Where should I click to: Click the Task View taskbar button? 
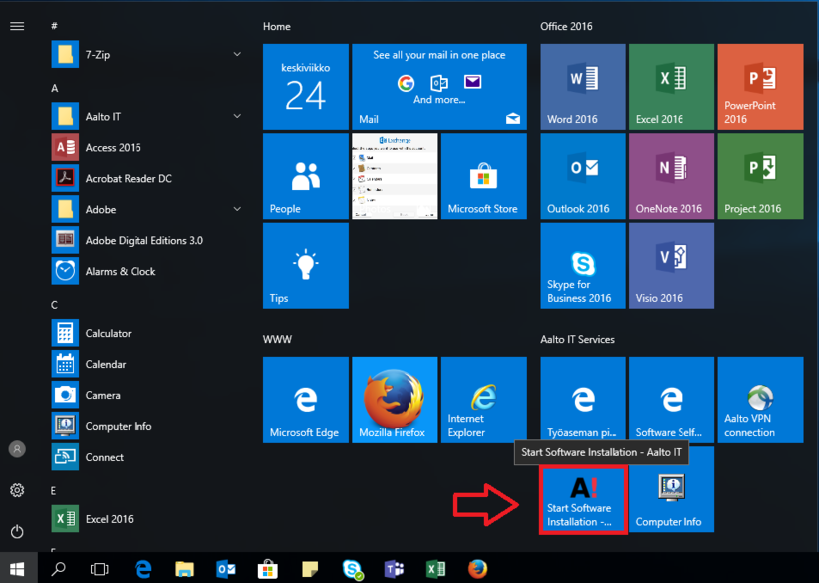[x=100, y=569]
